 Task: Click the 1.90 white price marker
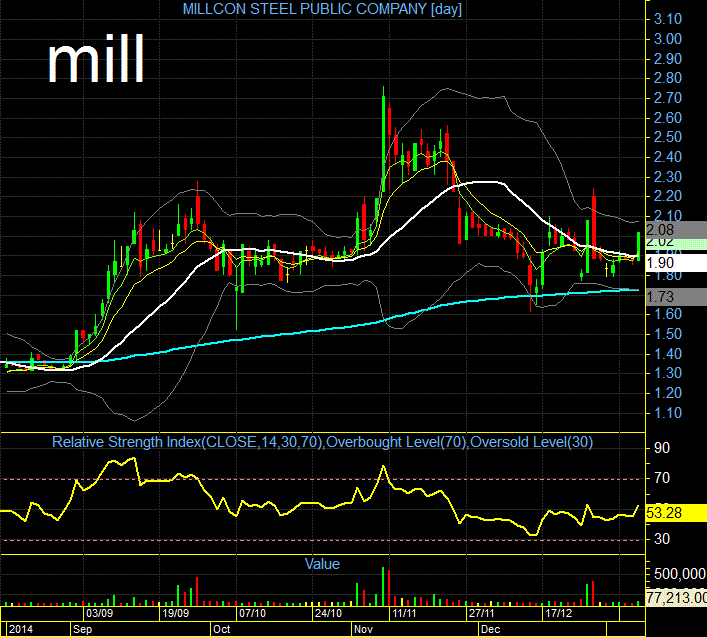click(x=676, y=263)
